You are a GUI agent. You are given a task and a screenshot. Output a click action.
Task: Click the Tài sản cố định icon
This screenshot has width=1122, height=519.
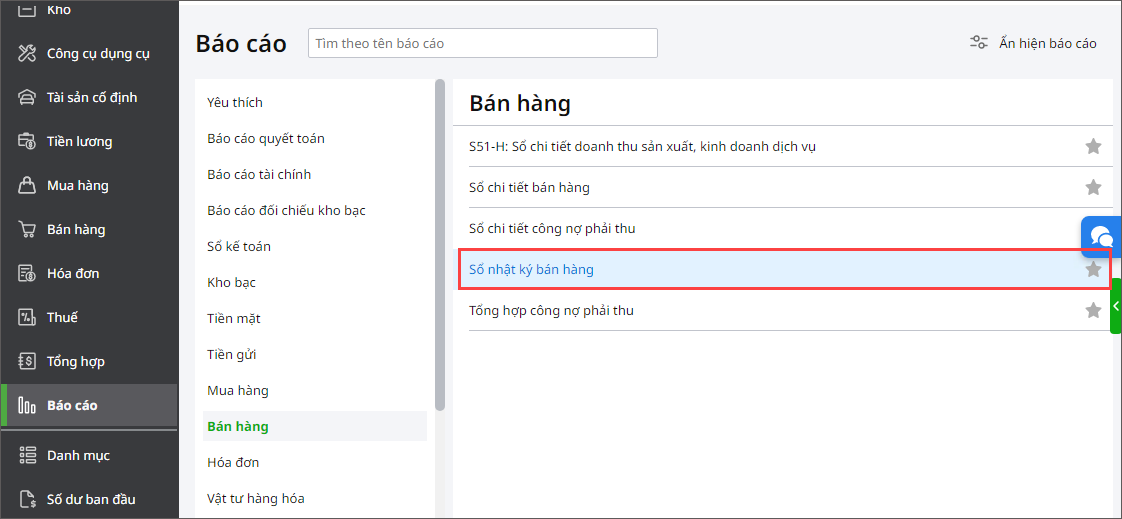click(x=28, y=97)
